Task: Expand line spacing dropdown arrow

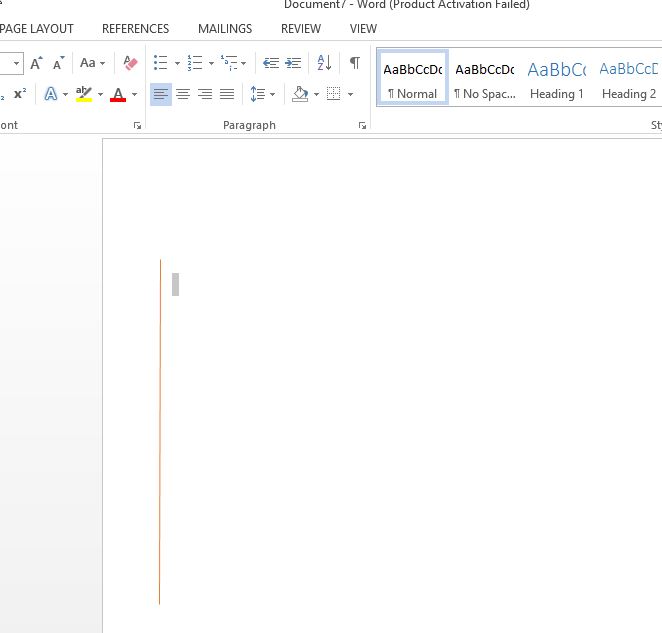Action: coord(272,94)
